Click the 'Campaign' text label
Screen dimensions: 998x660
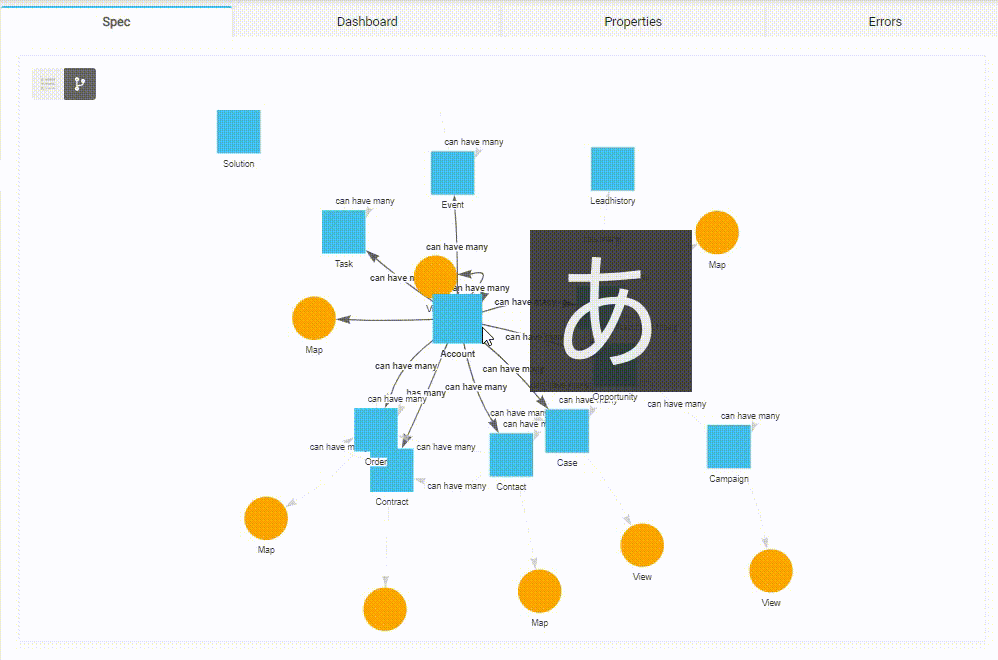[729, 479]
